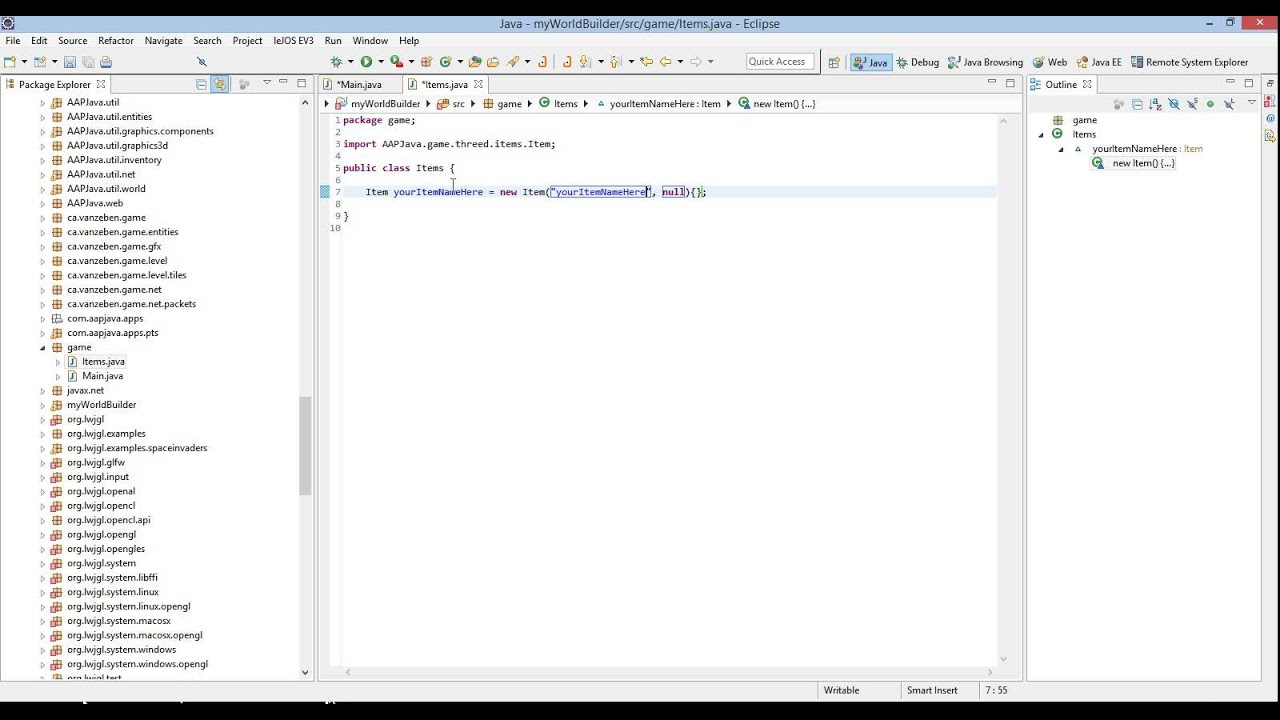The width and height of the screenshot is (1280, 720).
Task: Open the Run button dropdown arrow
Action: 381,62
